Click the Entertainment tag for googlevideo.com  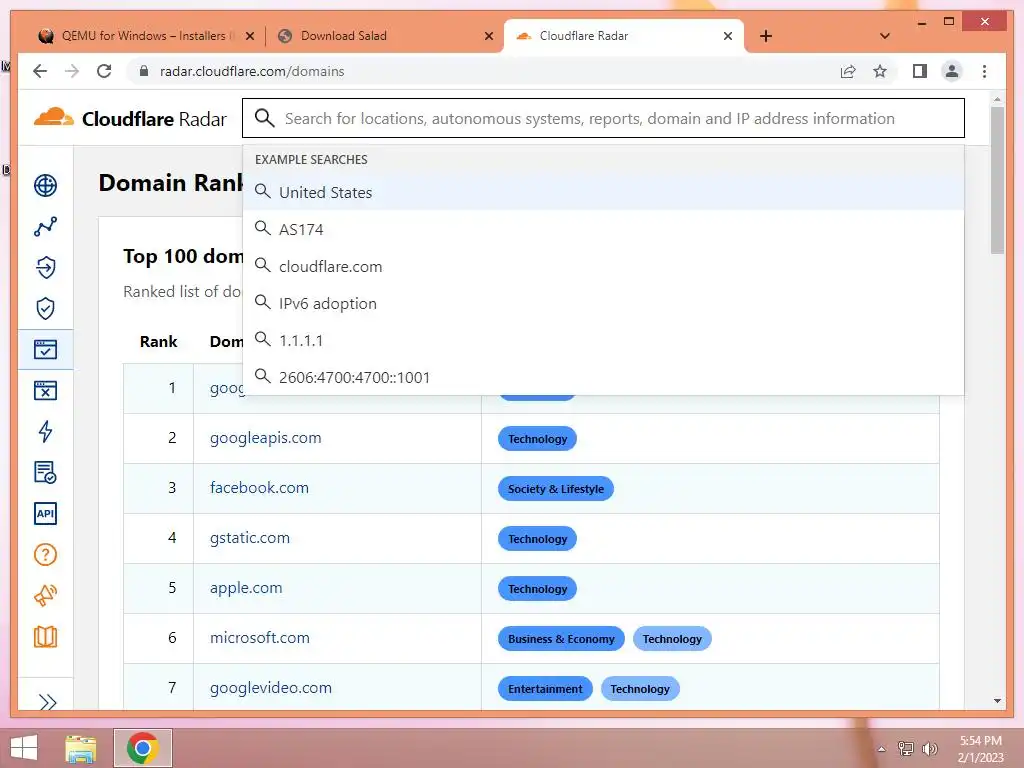pyautogui.click(x=545, y=688)
